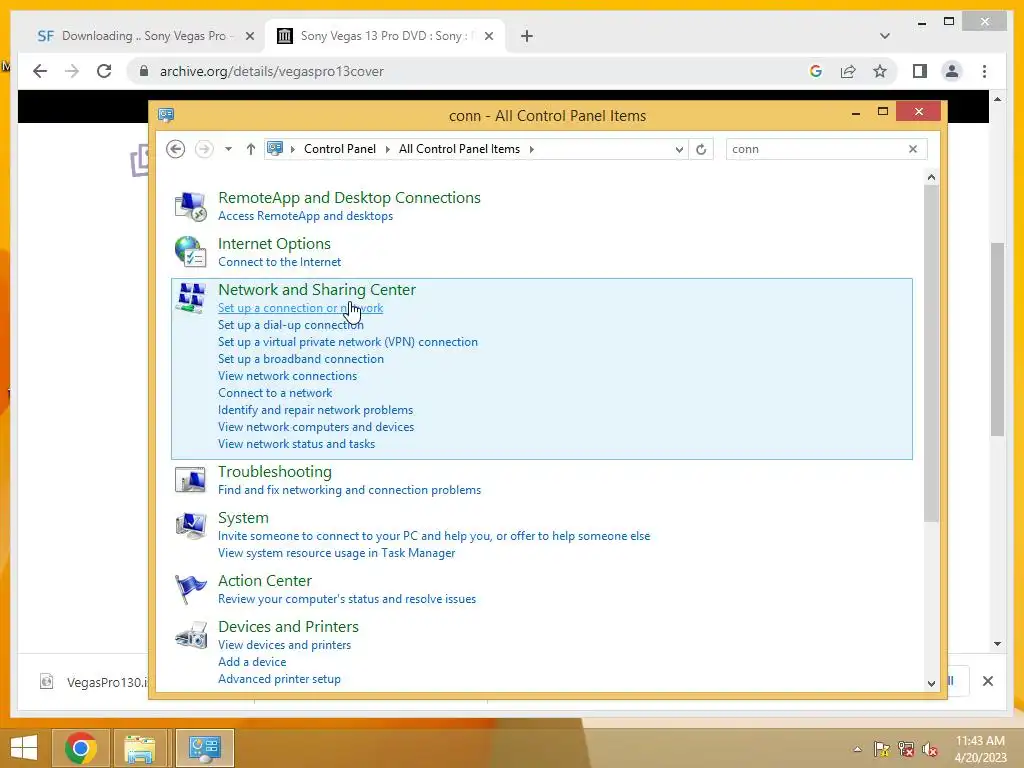Image resolution: width=1024 pixels, height=768 pixels.
Task: Click the Chrome back arrow
Action: [x=40, y=71]
